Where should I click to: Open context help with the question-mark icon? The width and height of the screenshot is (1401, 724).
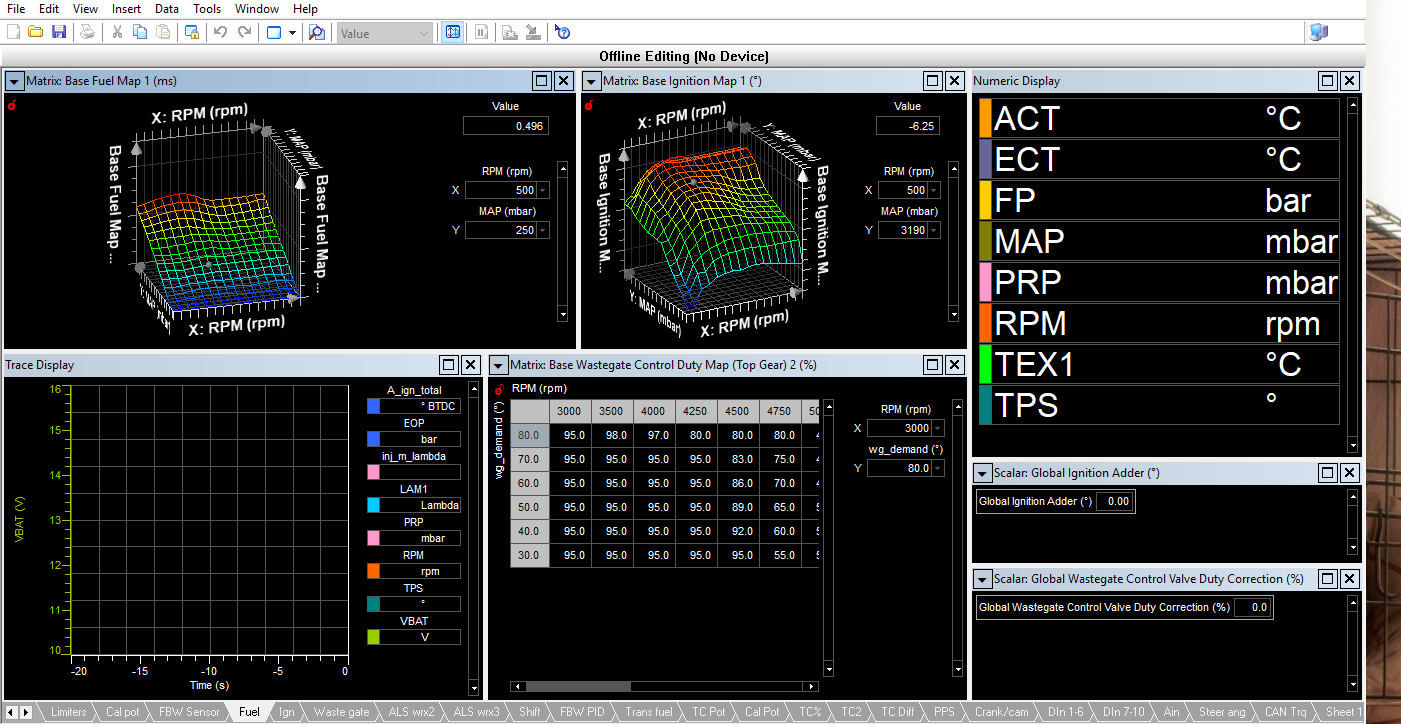[562, 32]
